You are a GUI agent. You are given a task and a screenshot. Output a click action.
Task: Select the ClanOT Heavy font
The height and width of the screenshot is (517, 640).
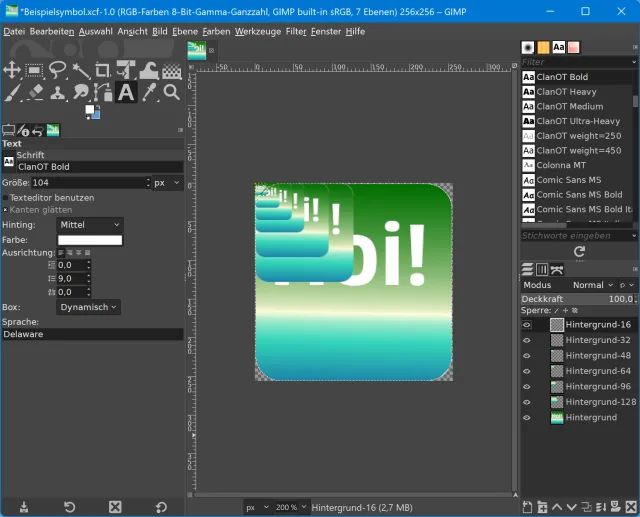click(x=566, y=92)
